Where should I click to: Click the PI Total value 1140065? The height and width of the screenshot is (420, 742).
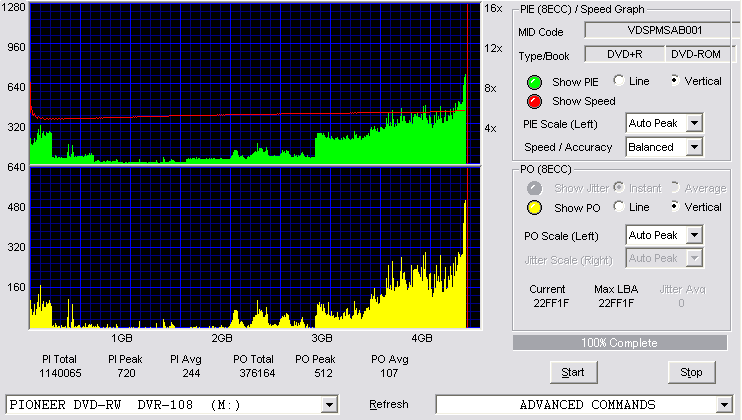click(60, 373)
